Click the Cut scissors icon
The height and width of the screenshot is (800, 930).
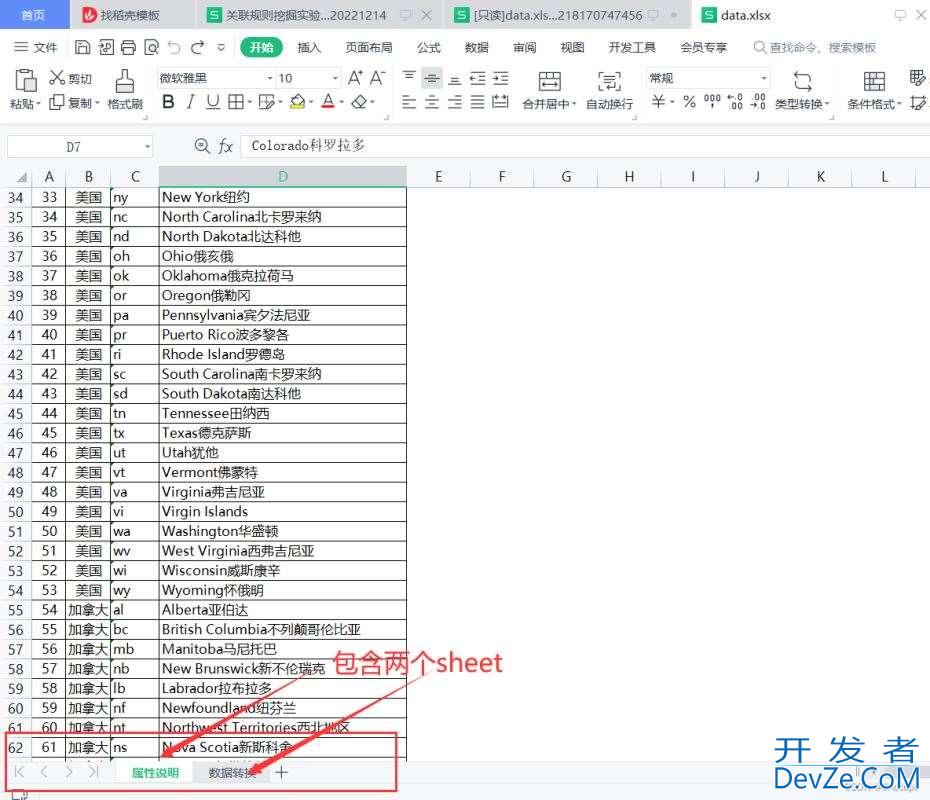(57, 77)
